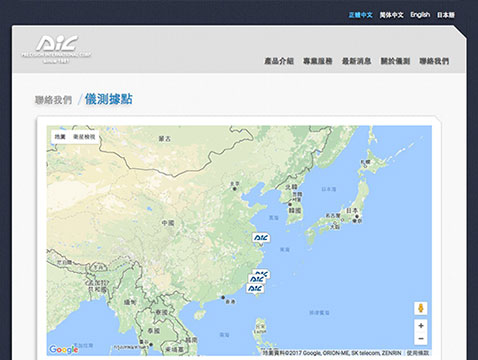
Task: Click the Google logo on map
Action: click(x=63, y=349)
